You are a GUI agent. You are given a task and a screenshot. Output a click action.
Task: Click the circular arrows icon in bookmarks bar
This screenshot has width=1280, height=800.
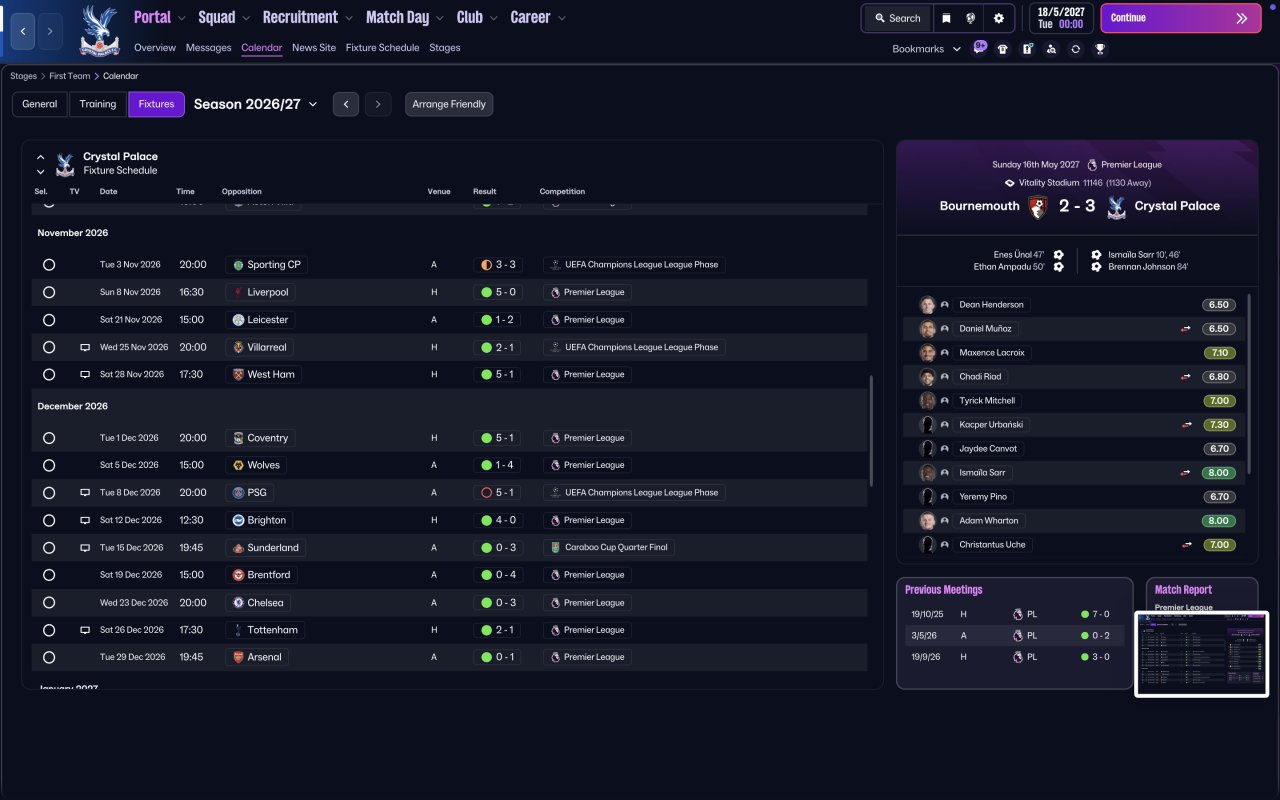tap(1075, 49)
